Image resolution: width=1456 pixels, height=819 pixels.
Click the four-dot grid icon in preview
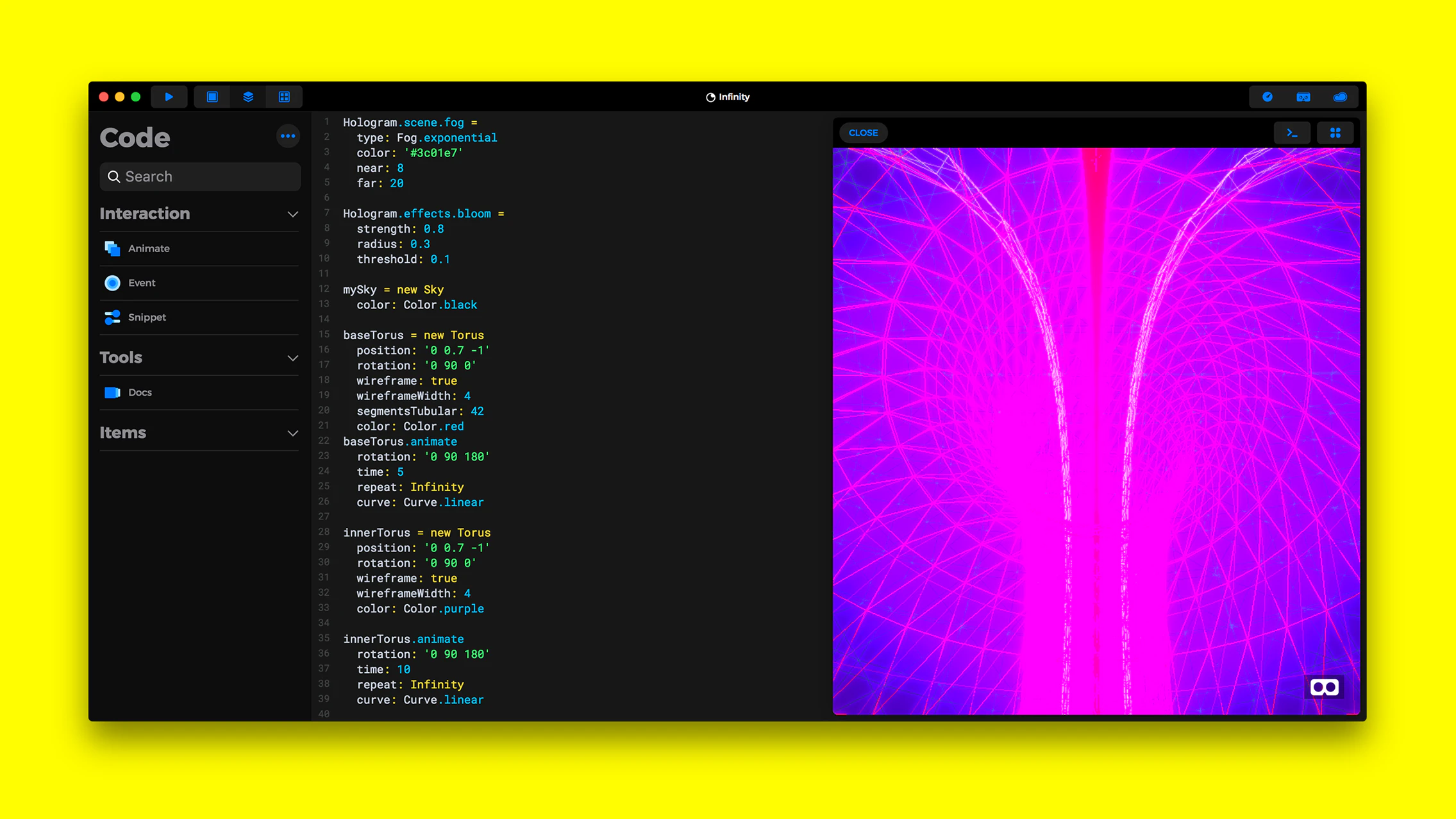[1335, 133]
